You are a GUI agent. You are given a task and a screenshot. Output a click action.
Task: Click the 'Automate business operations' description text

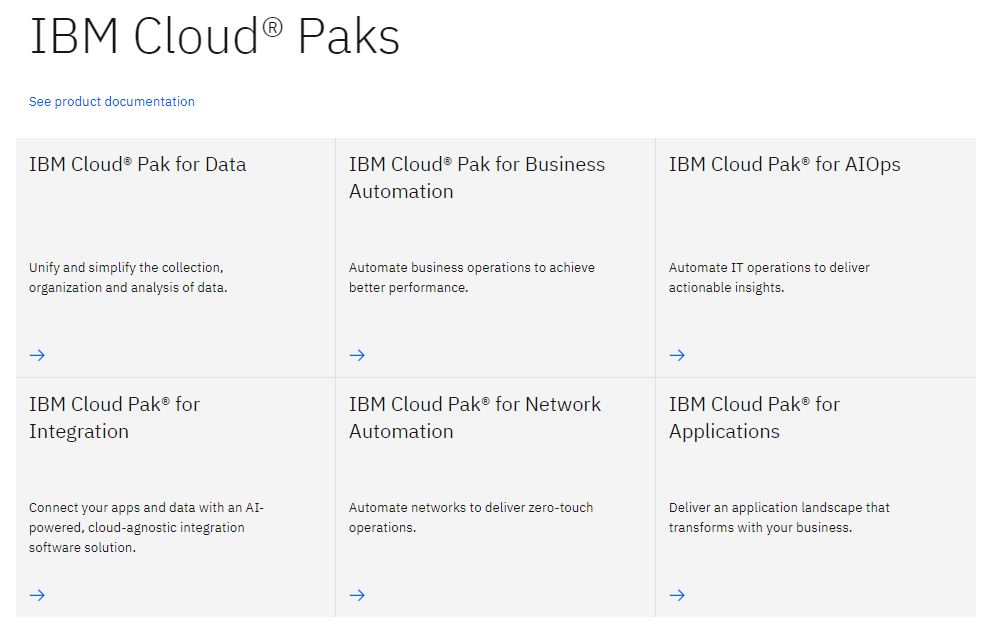click(x=471, y=278)
